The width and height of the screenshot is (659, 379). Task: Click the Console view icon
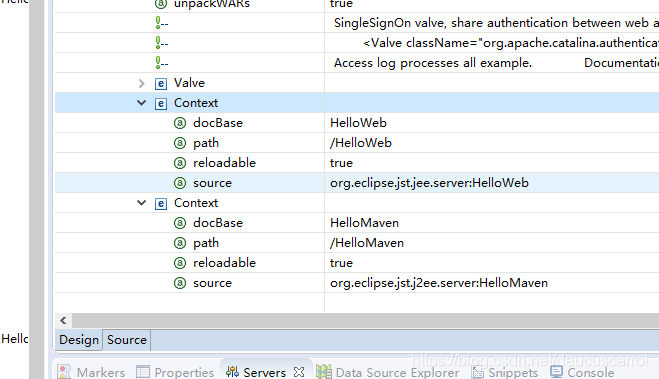coord(556,371)
